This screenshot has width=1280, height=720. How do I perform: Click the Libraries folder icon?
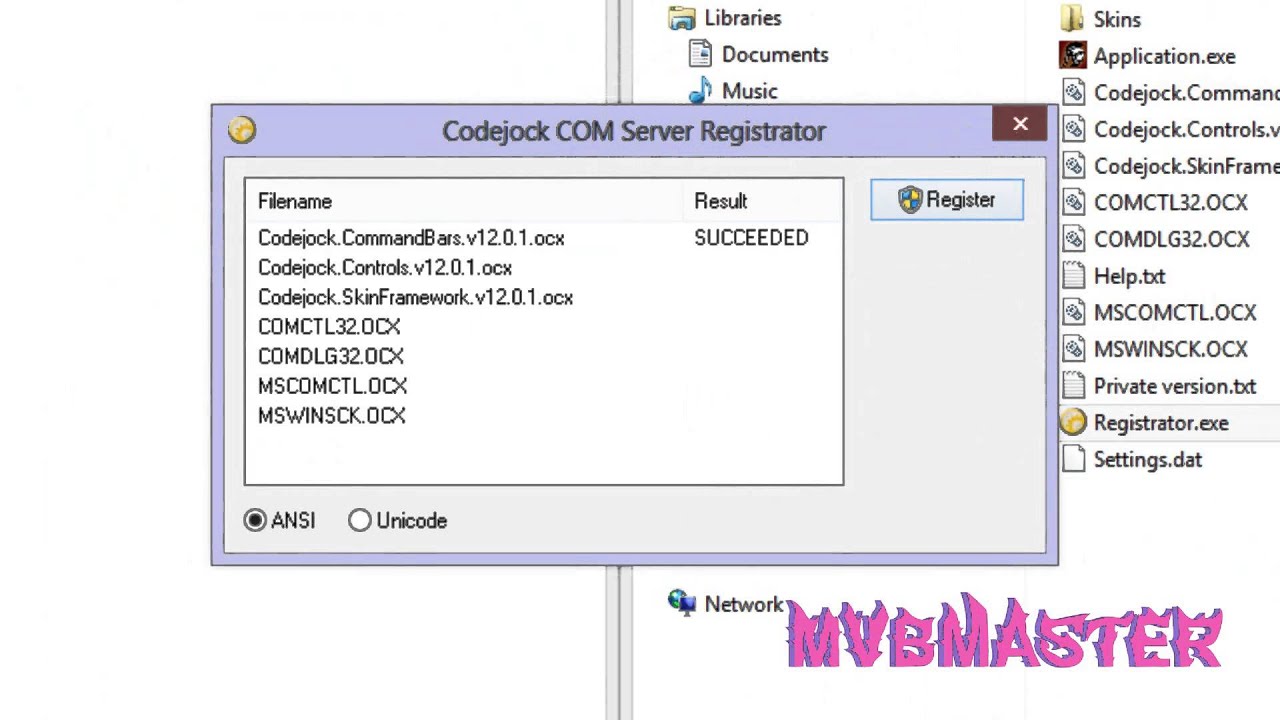(682, 18)
